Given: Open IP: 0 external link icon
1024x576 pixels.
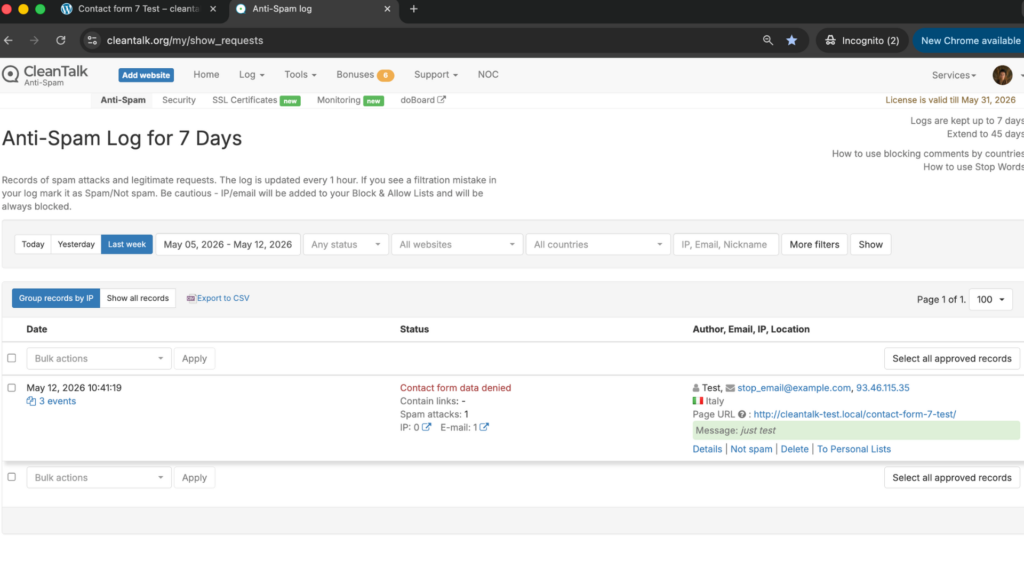Looking at the screenshot, I should pyautogui.click(x=426, y=427).
